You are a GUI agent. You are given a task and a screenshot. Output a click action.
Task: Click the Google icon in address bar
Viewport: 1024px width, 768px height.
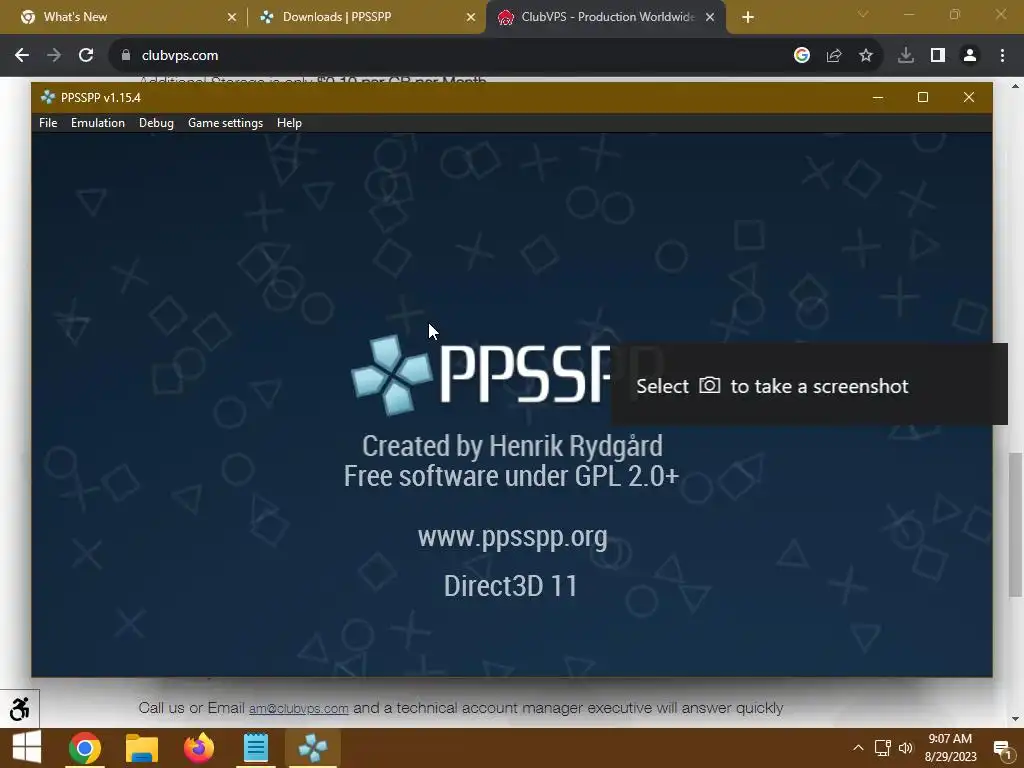point(801,56)
